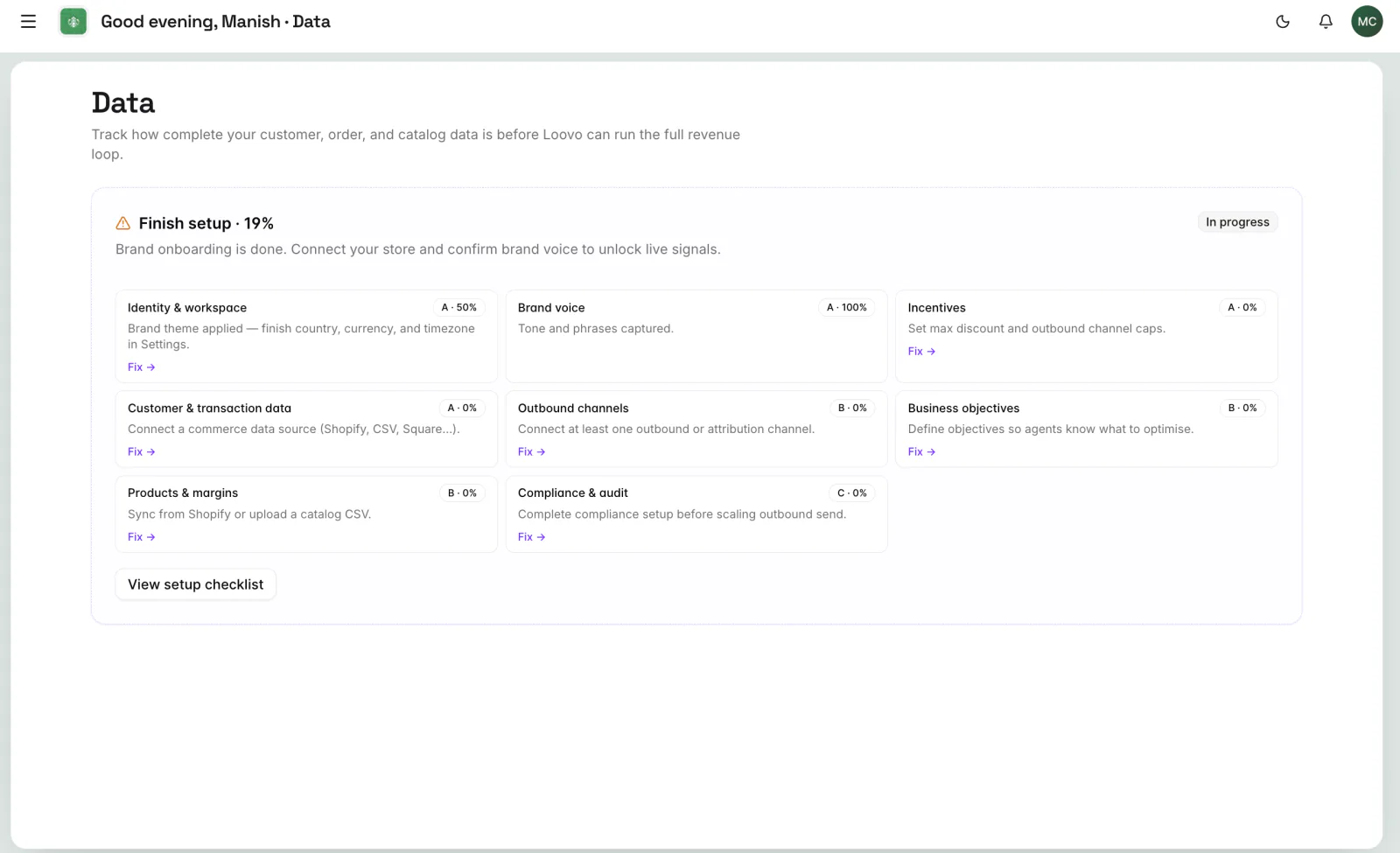The width and height of the screenshot is (1400, 853).
Task: Click 'Connect at least one outbound' description
Action: 666,430
